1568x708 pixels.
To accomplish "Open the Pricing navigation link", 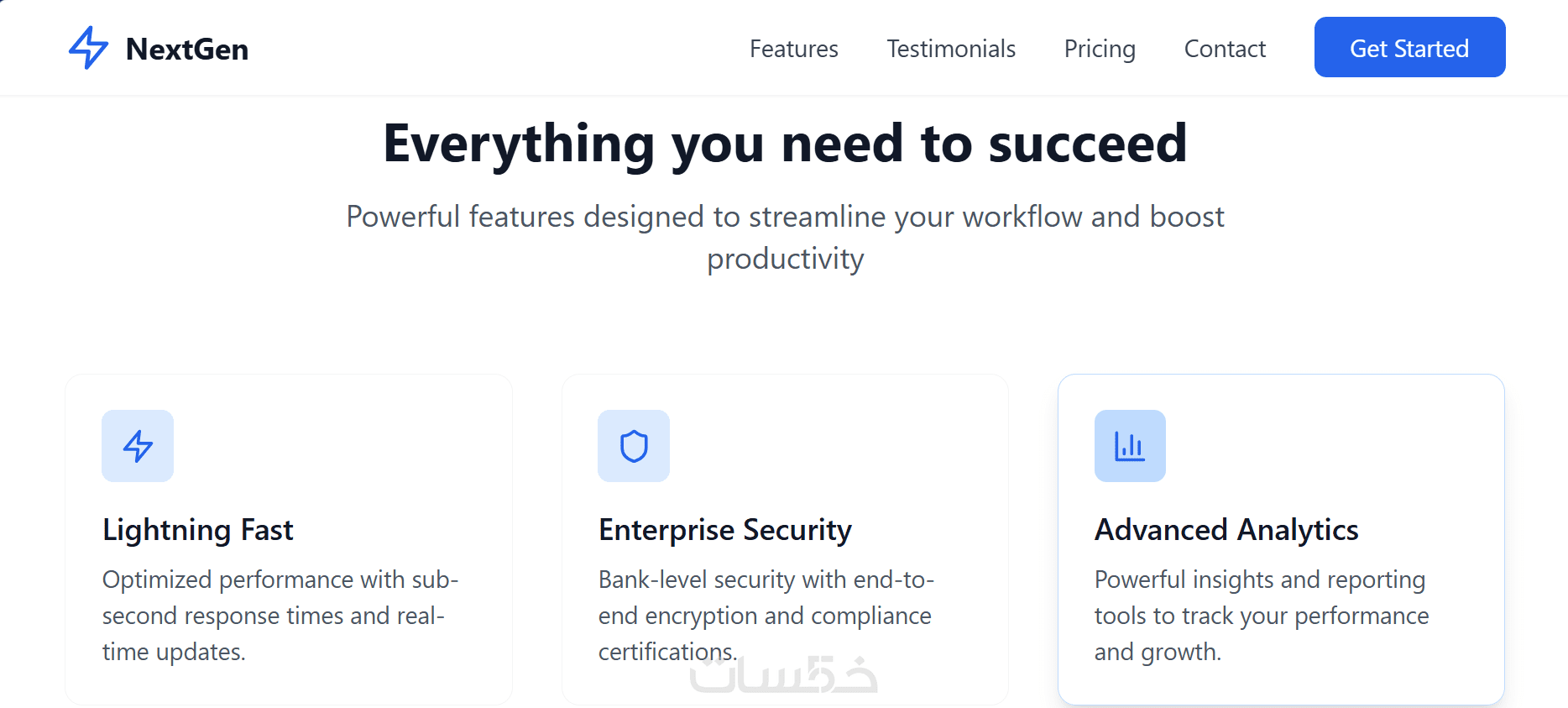I will 1100,49.
